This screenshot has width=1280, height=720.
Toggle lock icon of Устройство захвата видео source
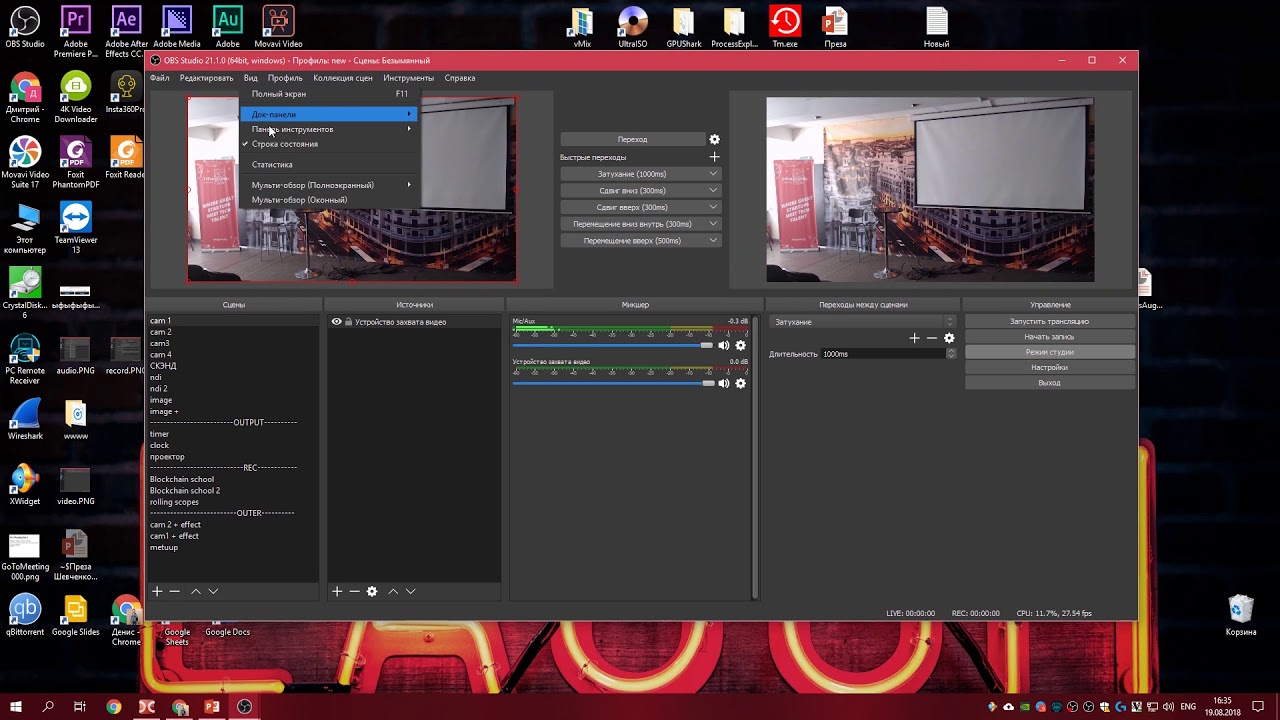click(x=348, y=322)
